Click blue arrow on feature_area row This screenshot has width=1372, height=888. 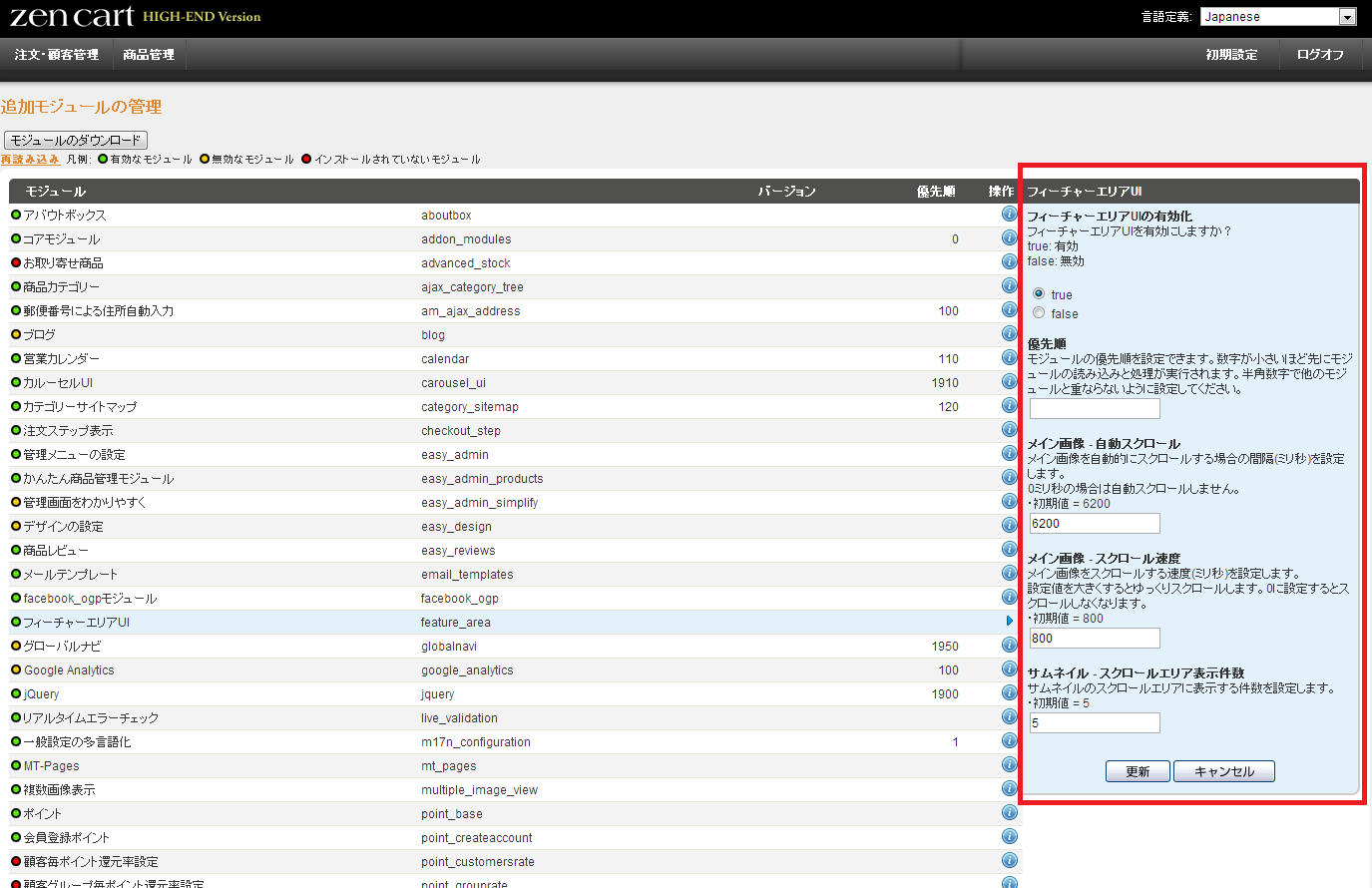[1009, 622]
